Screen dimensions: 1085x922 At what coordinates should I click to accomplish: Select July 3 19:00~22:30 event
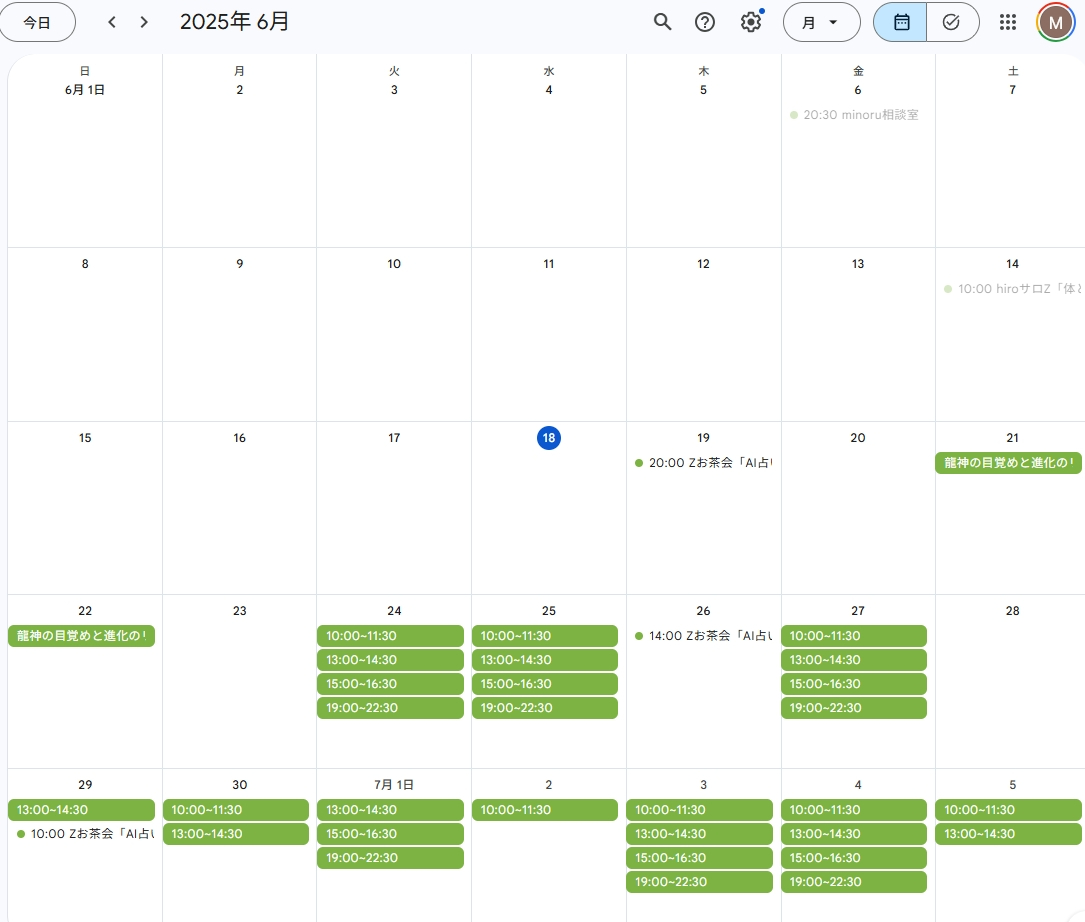click(700, 882)
